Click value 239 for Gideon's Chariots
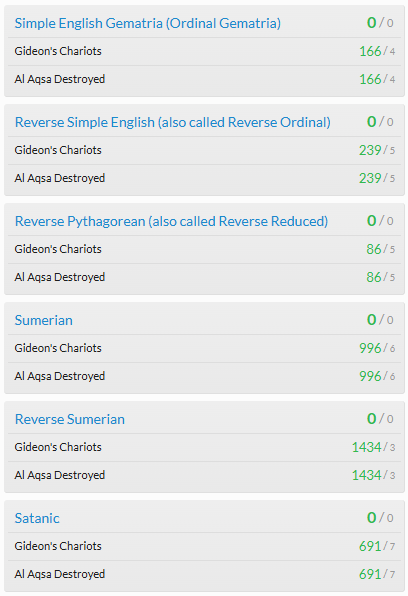This screenshot has width=408, height=596. 370,150
